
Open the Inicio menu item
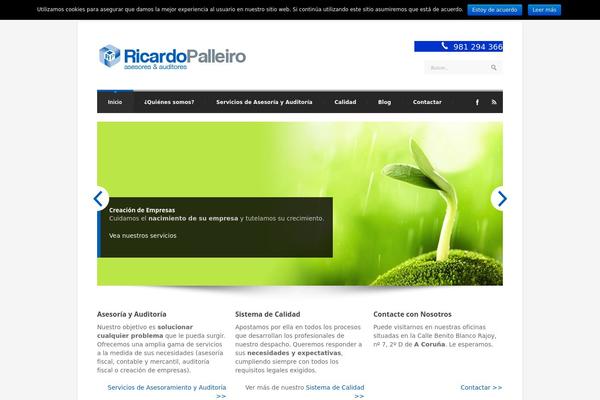click(x=115, y=102)
